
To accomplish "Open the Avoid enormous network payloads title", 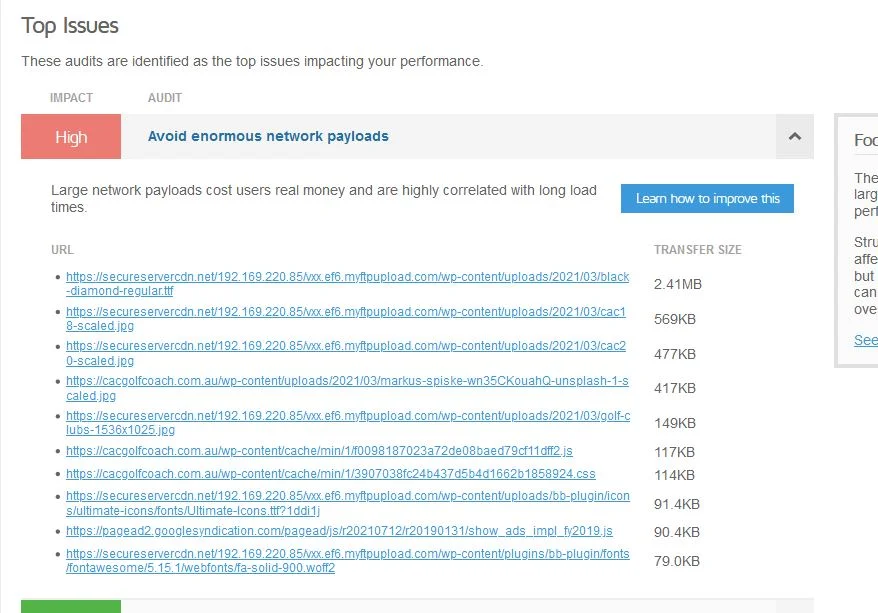I will pos(268,136).
